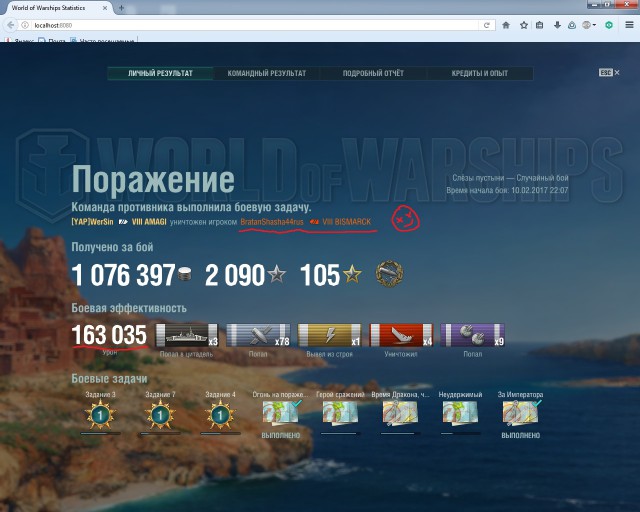Open the Задание 4 mission star
The height and width of the screenshot is (512, 640).
(x=220, y=415)
